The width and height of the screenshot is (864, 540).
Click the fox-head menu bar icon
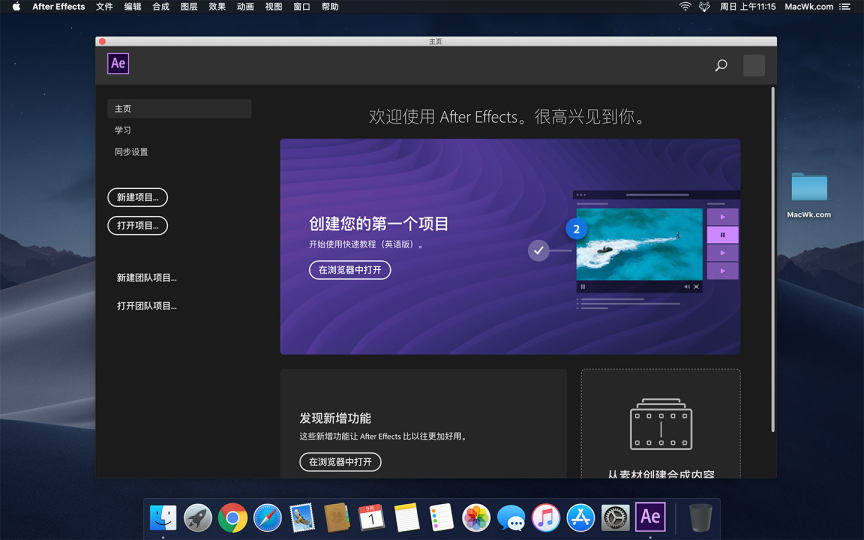tap(704, 7)
